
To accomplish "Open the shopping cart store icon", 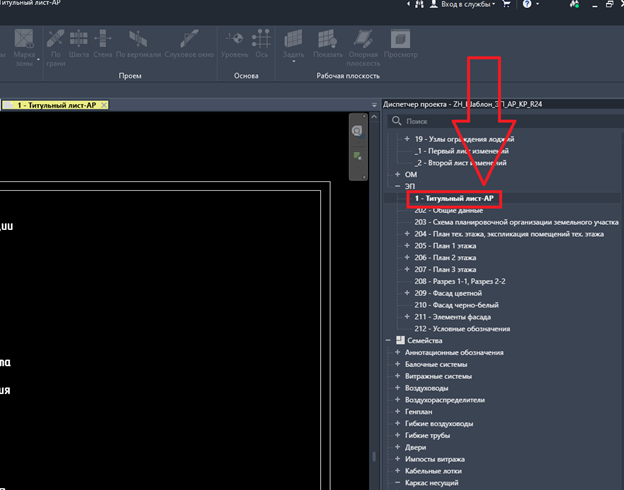I will coord(506,4).
